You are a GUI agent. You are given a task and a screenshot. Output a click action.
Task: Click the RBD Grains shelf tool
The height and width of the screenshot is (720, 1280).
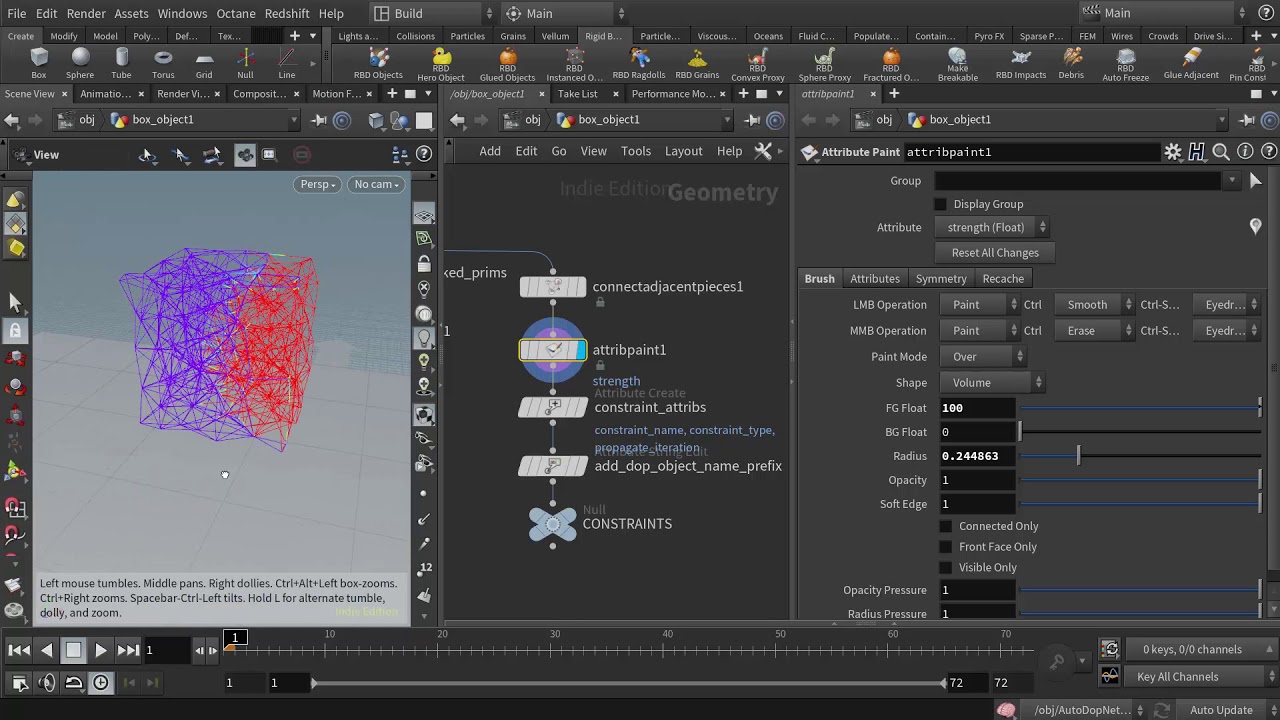tap(697, 63)
